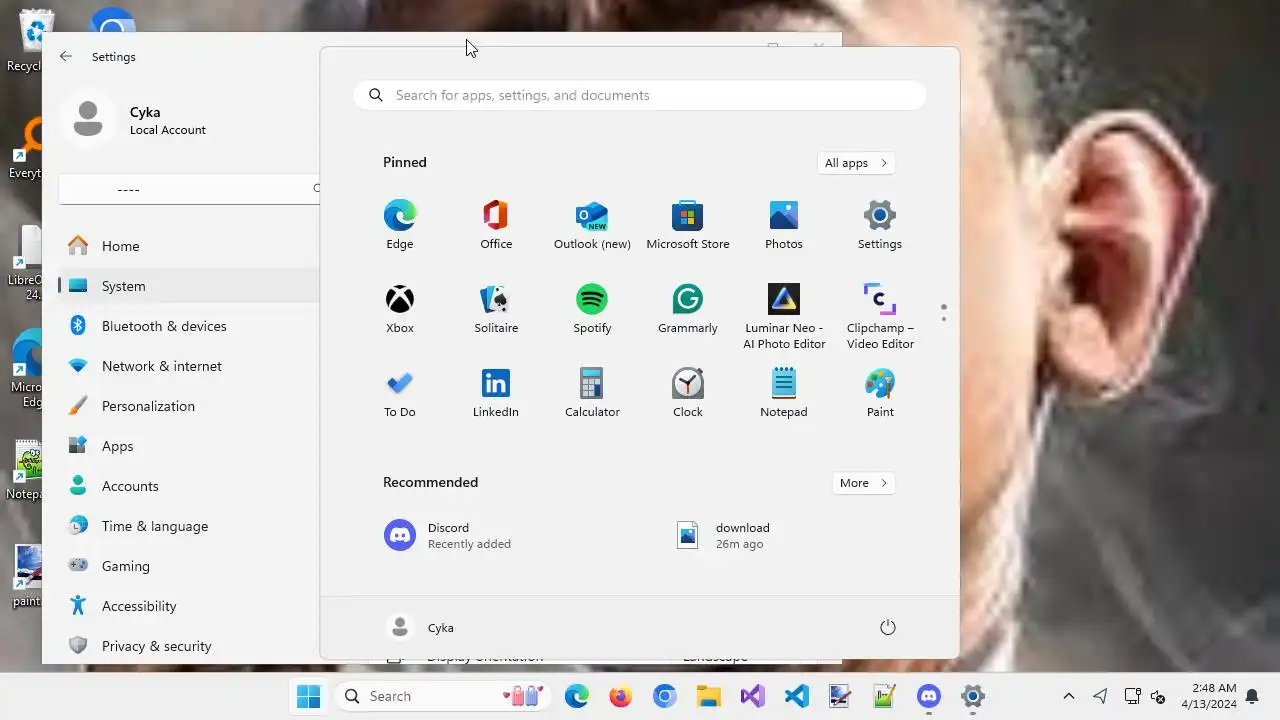Launch LinkedIn from pinned apps
Screen dimensions: 1280x720
pos(496,393)
